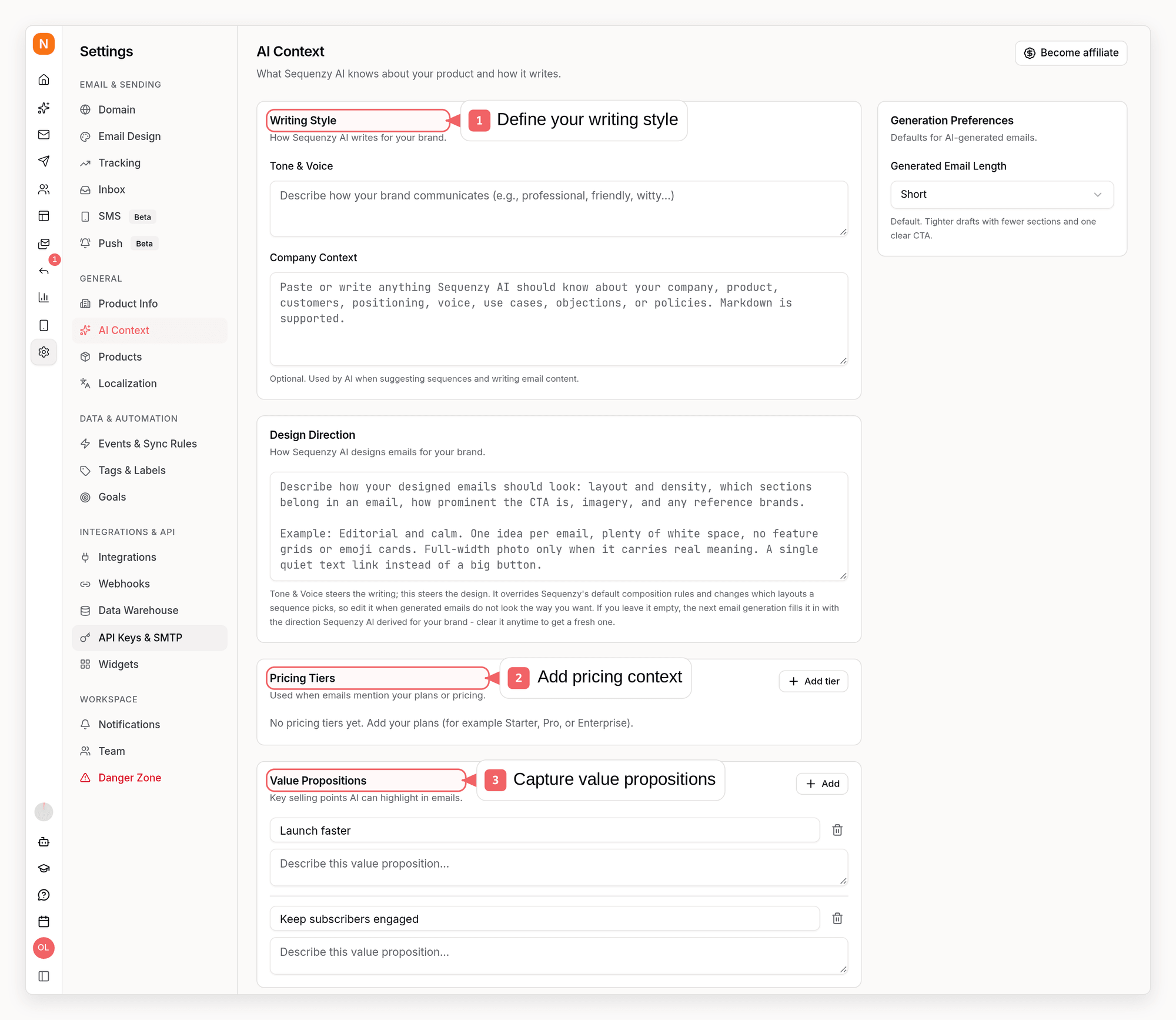Viewport: 1176px width, 1020px height.
Task: Open the home icon in the icon rail
Action: point(44,79)
